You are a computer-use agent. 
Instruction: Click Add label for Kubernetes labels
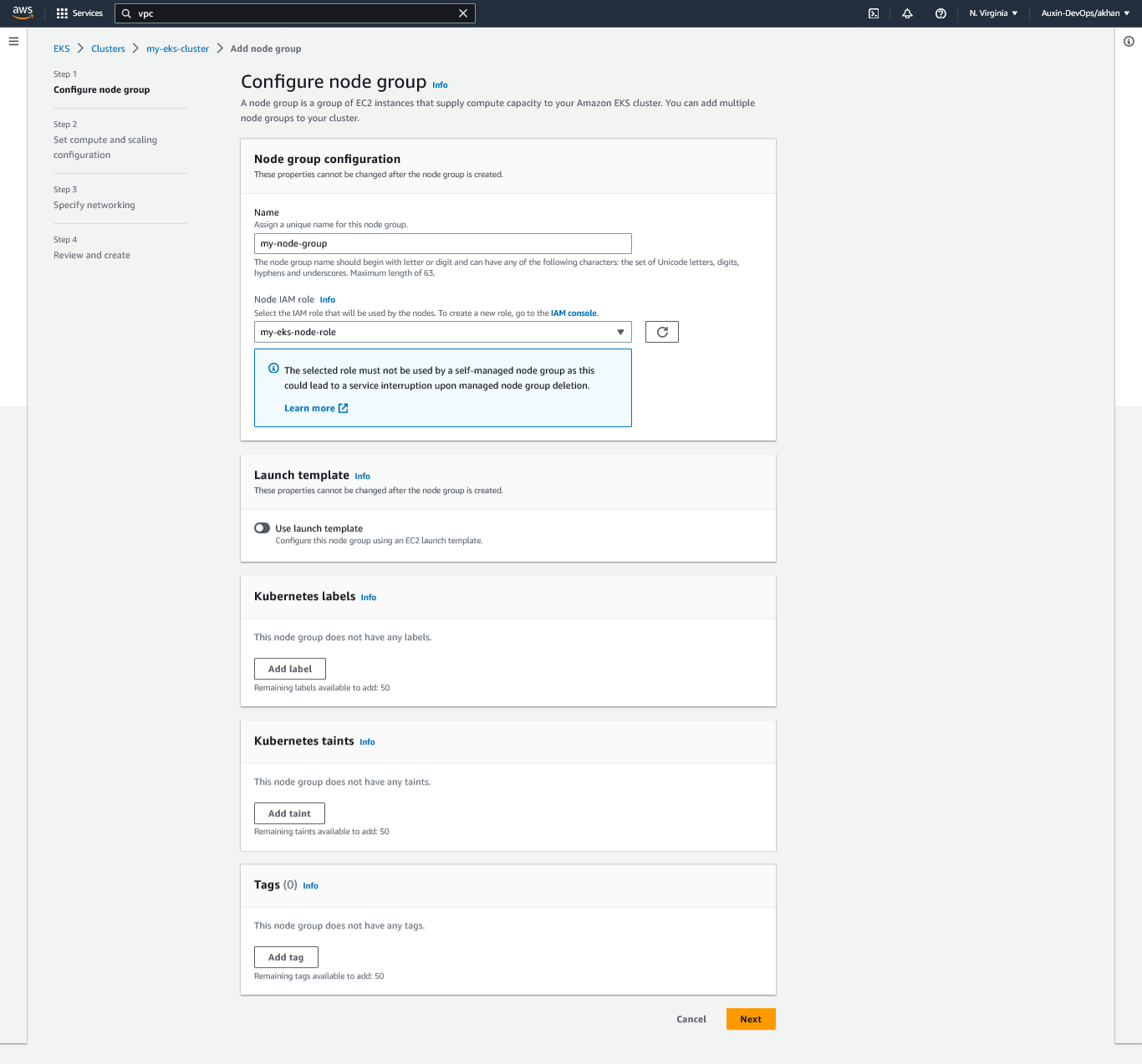click(x=289, y=669)
